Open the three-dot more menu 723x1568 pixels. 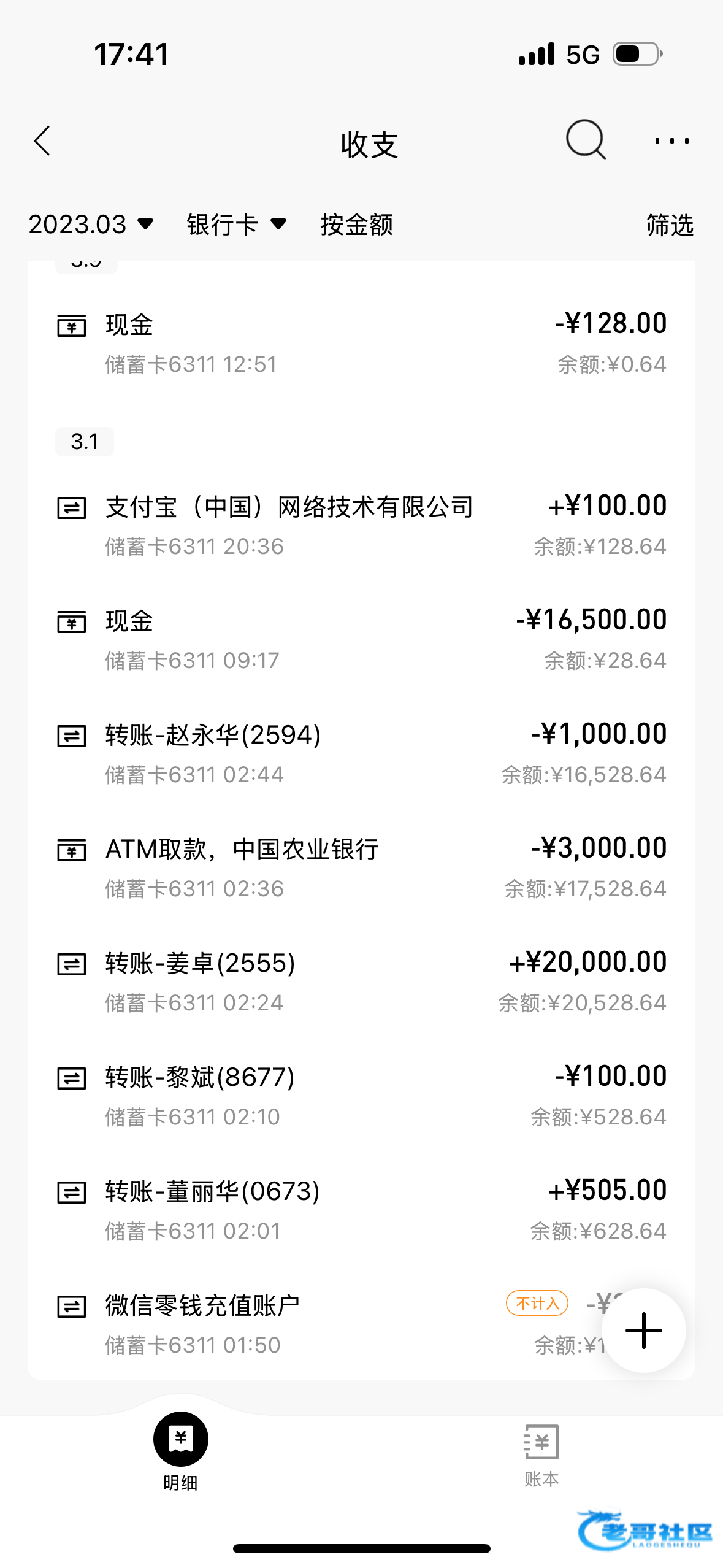[x=671, y=142]
